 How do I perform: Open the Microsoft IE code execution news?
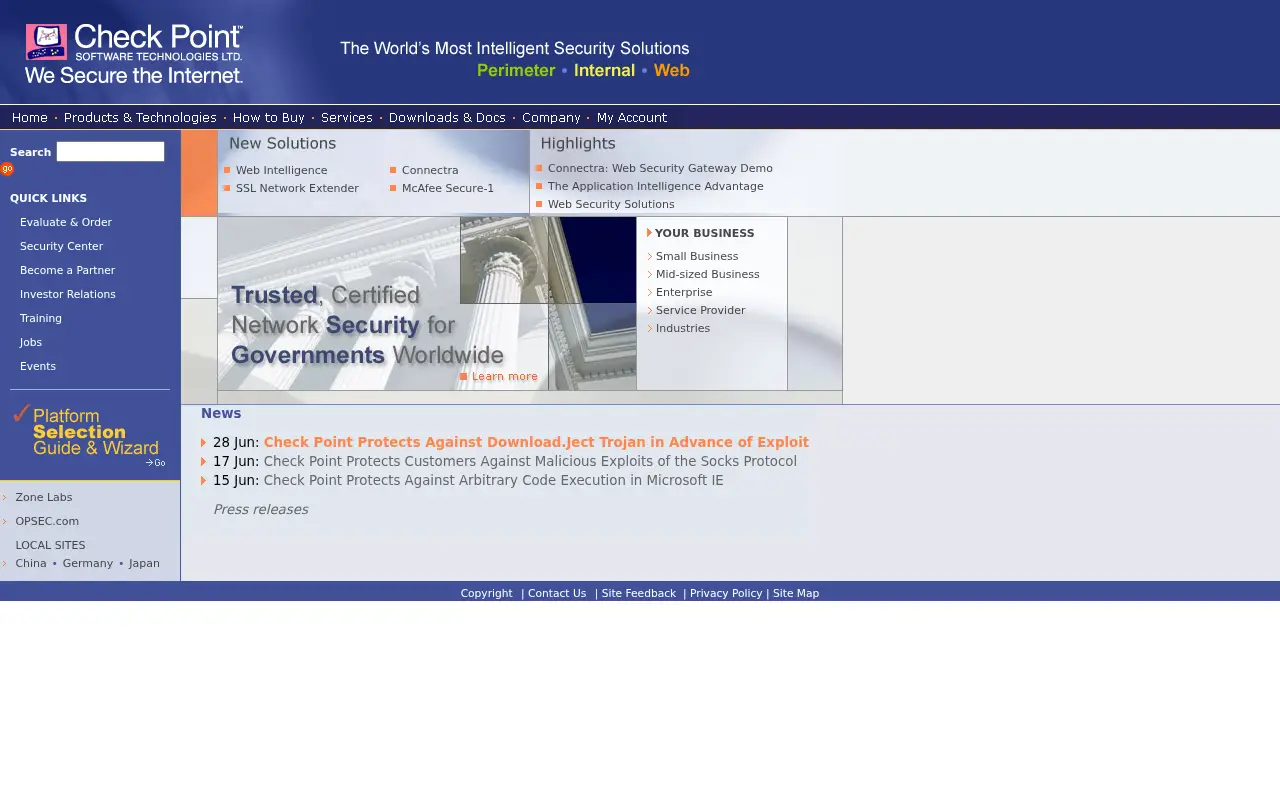tap(493, 480)
